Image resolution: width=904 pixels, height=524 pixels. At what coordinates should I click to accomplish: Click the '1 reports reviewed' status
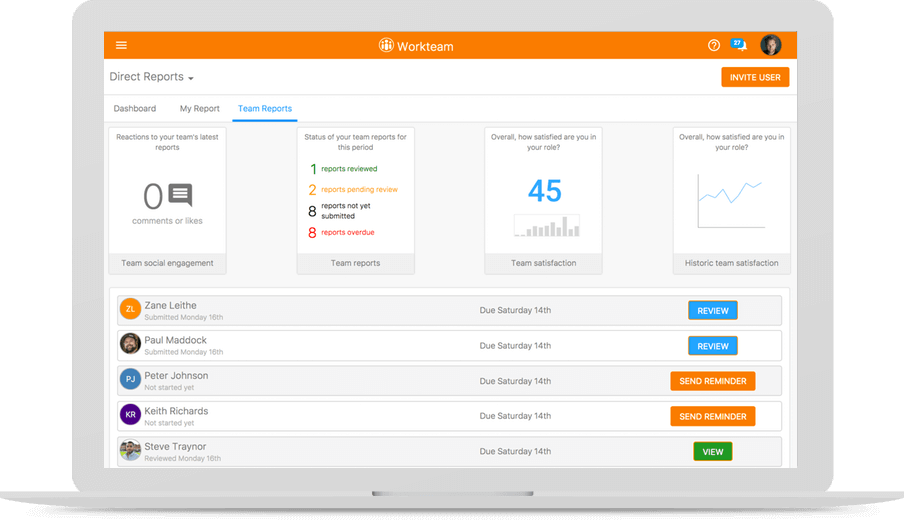pos(344,169)
